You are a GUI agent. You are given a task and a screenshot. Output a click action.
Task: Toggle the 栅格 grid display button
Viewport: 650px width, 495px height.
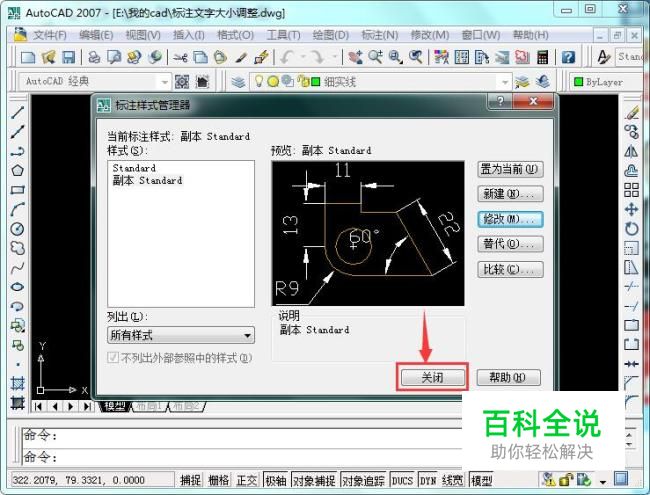coord(219,480)
